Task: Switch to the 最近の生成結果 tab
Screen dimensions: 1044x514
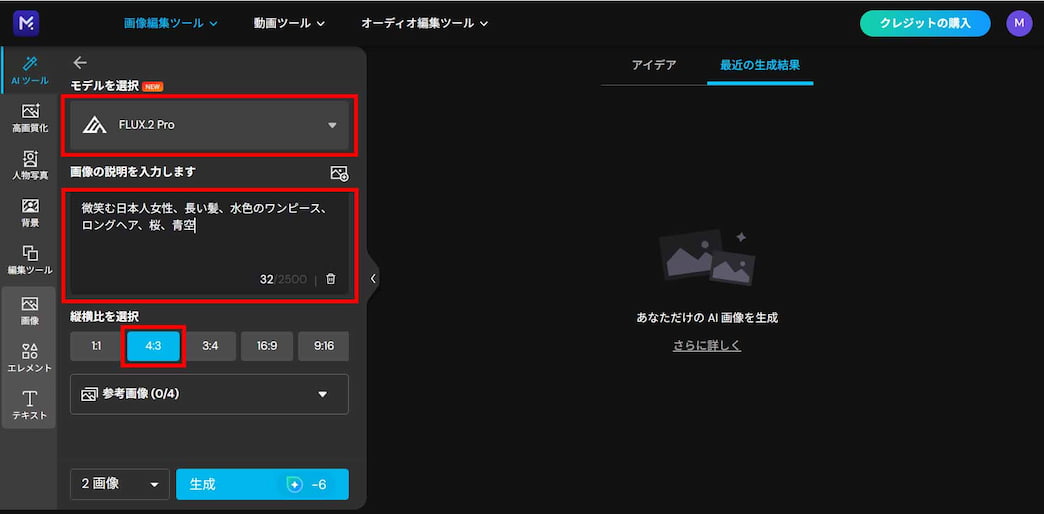Action: tap(760, 65)
